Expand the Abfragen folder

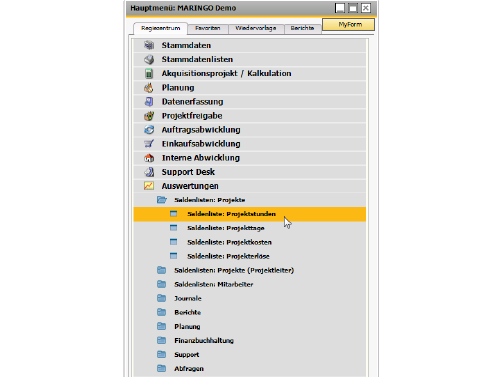(x=250, y=368)
